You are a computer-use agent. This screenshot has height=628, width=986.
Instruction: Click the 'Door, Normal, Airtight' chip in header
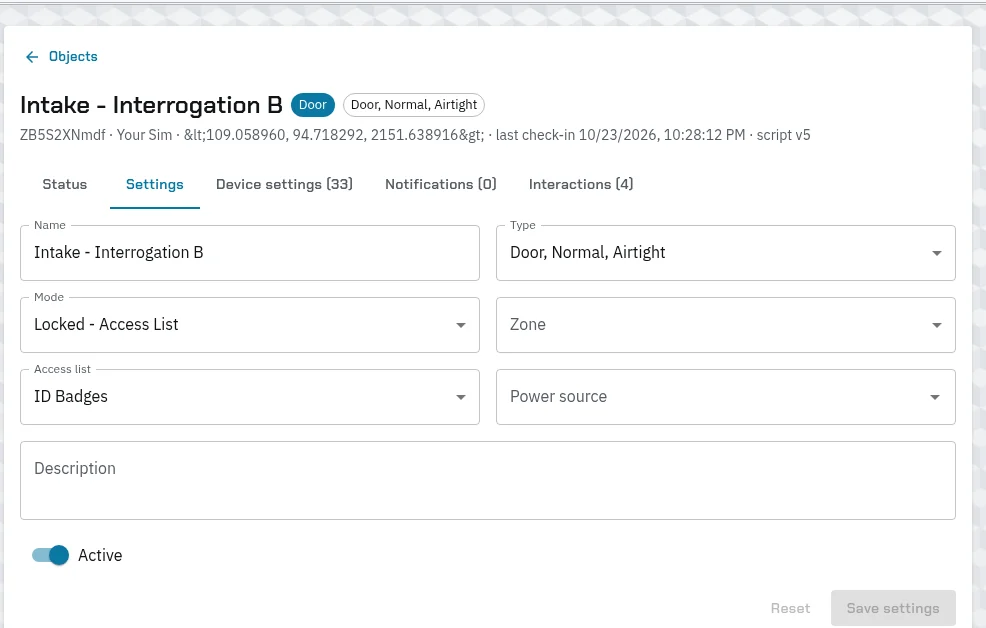(414, 105)
